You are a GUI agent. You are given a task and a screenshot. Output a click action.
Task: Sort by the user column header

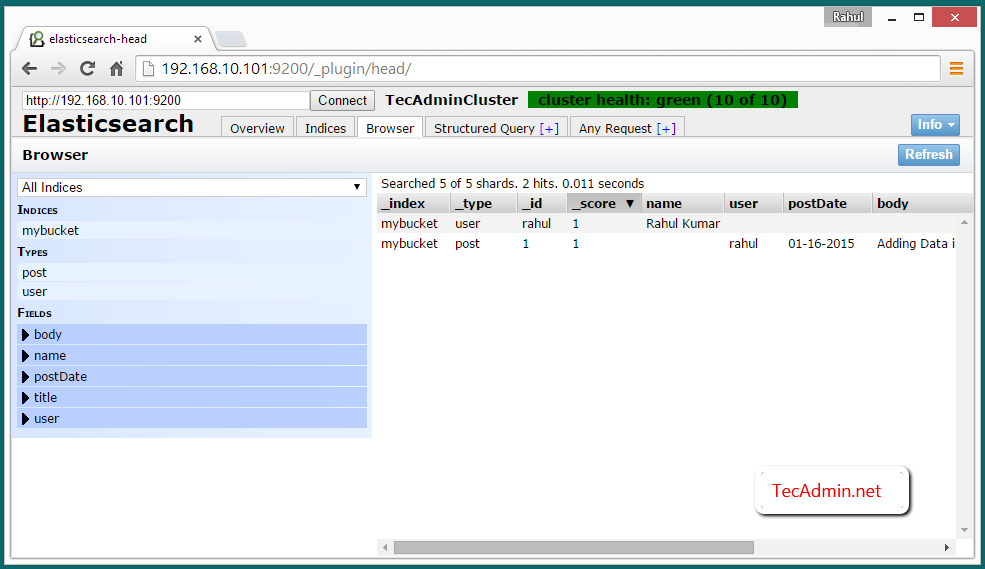753,203
